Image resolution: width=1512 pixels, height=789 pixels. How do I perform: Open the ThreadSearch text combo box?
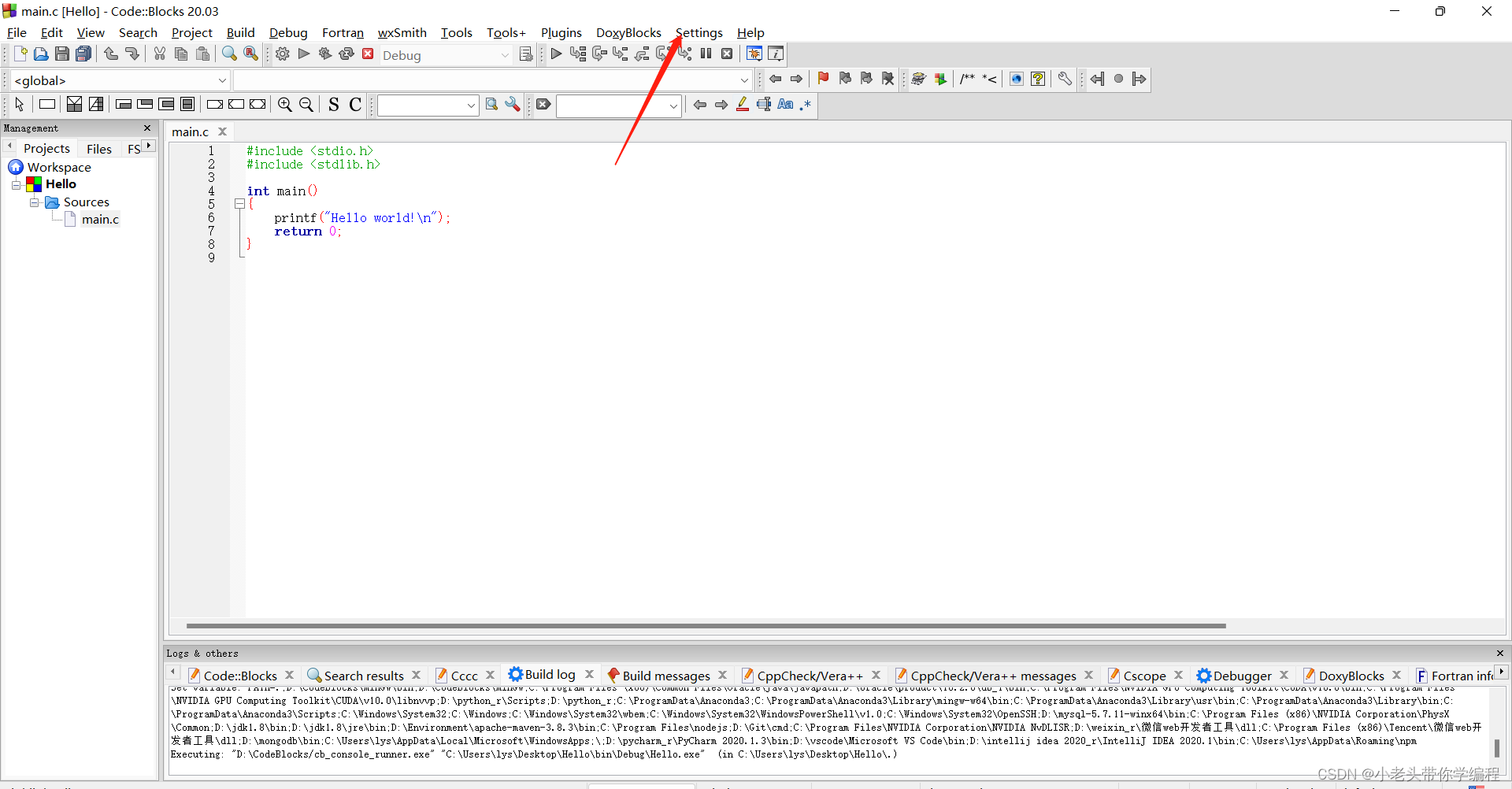coord(428,105)
